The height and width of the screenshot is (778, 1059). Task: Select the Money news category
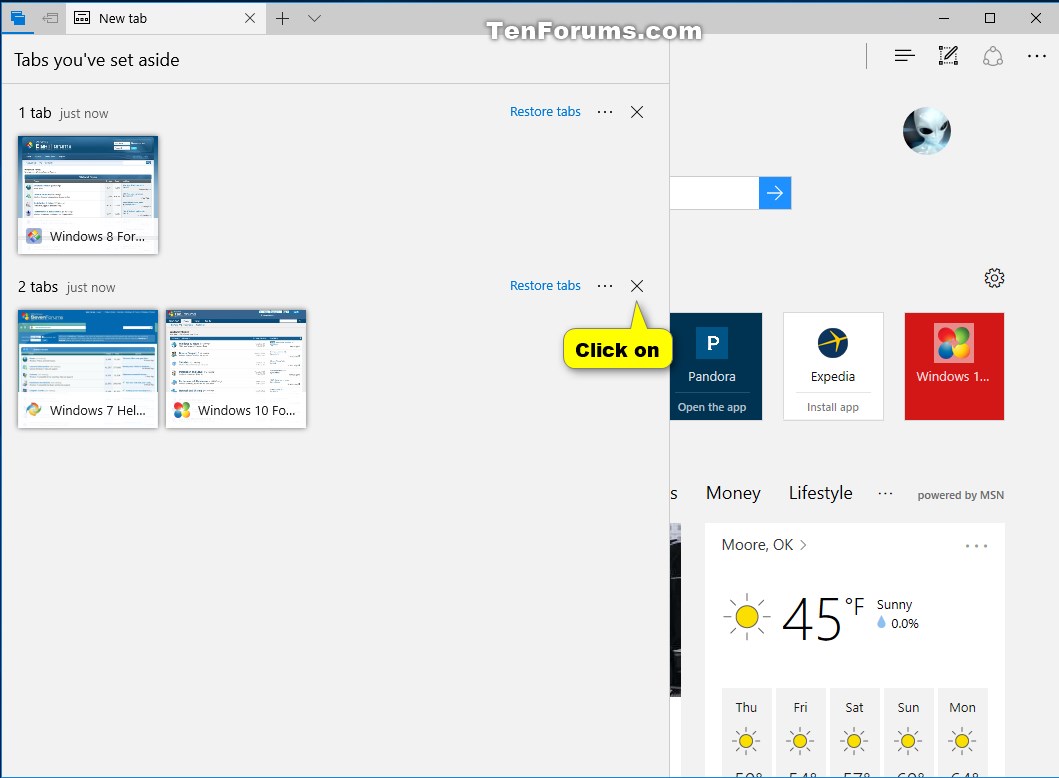[733, 493]
